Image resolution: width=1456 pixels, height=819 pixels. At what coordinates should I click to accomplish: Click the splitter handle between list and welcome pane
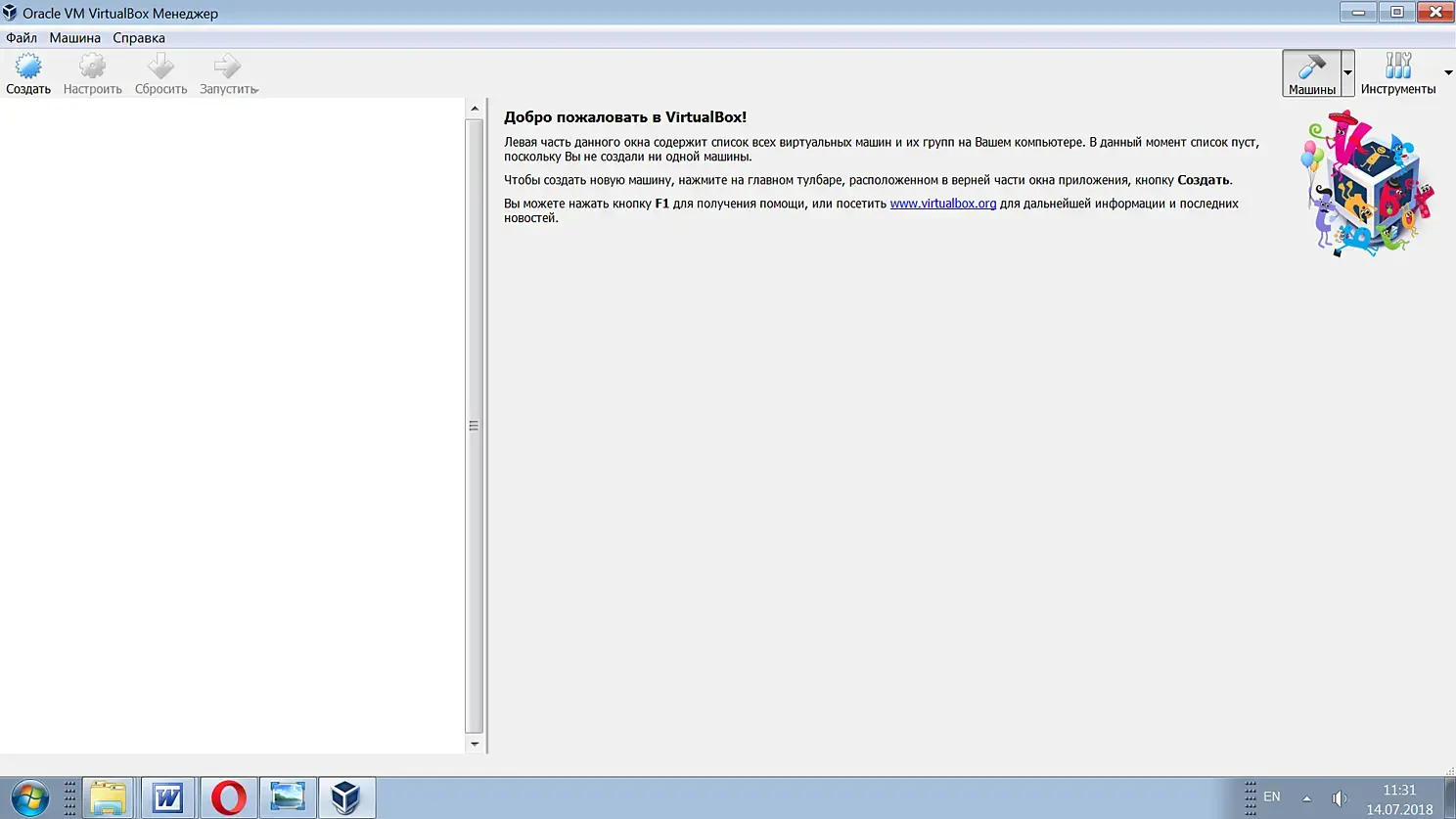click(x=486, y=426)
